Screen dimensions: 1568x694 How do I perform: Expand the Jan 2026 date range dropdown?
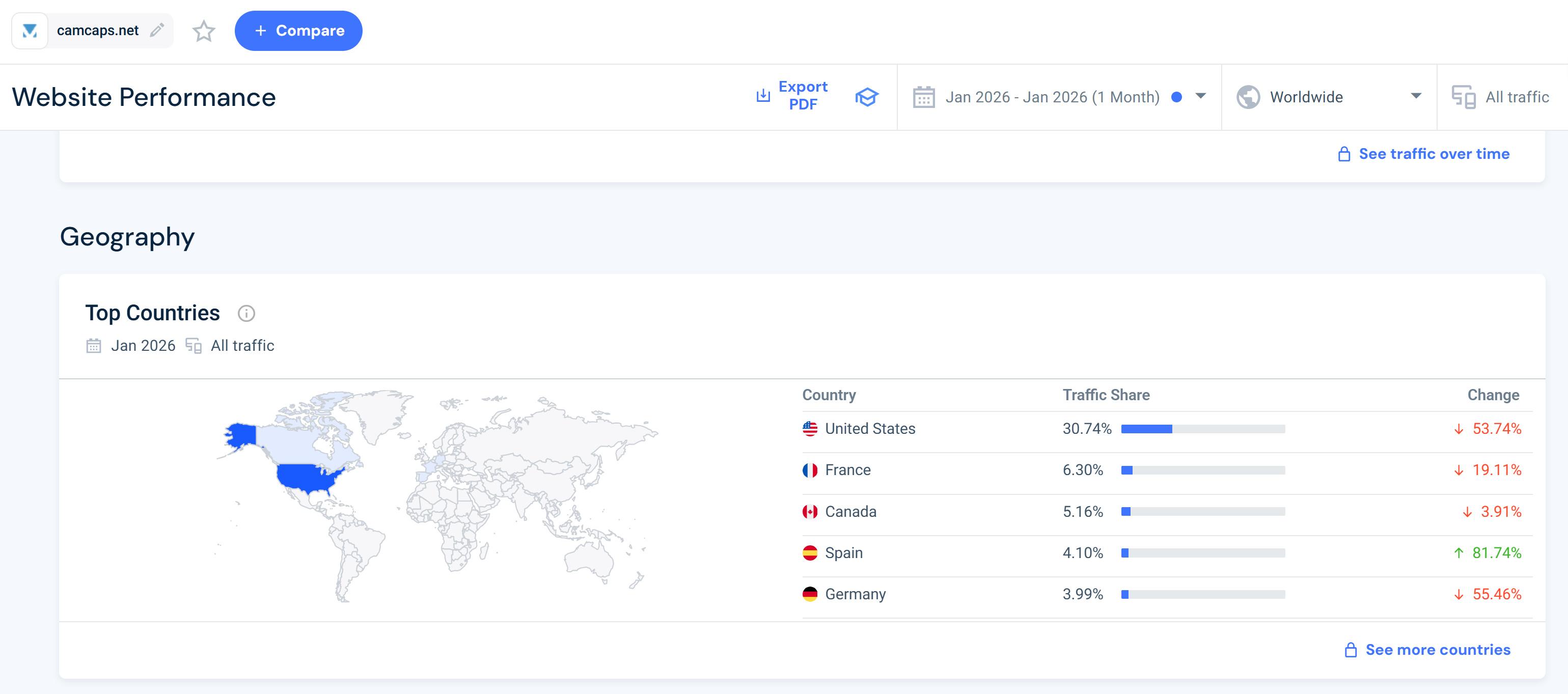click(1200, 96)
